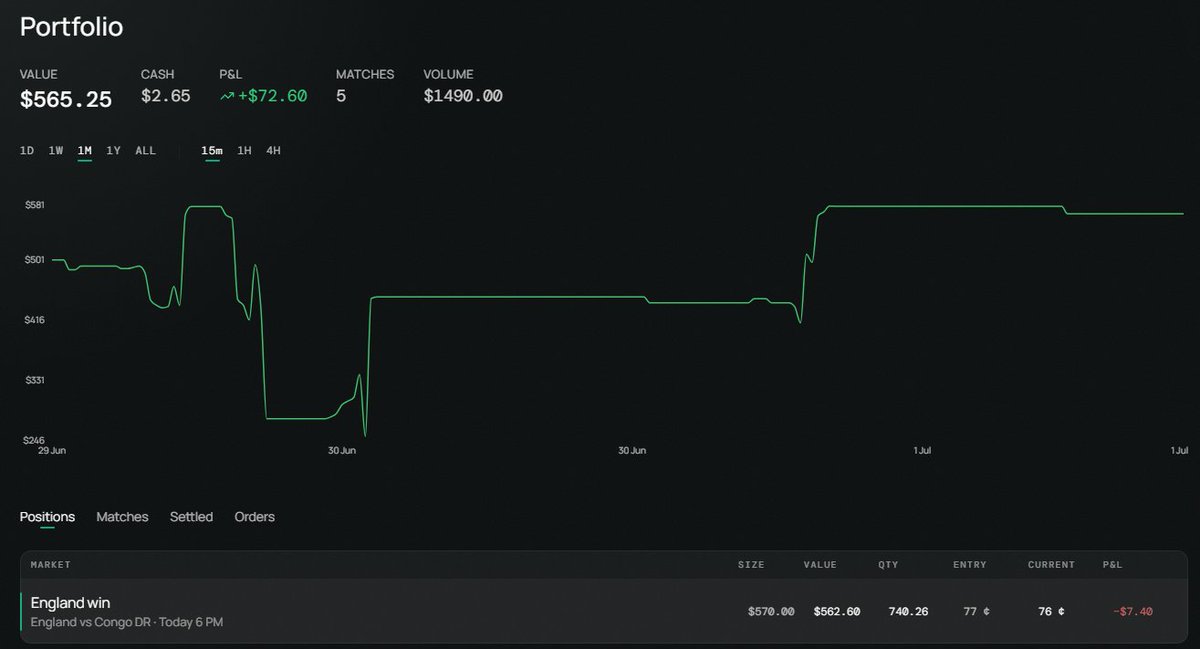
Task: Select the 1W time range
Action: [x=56, y=151]
